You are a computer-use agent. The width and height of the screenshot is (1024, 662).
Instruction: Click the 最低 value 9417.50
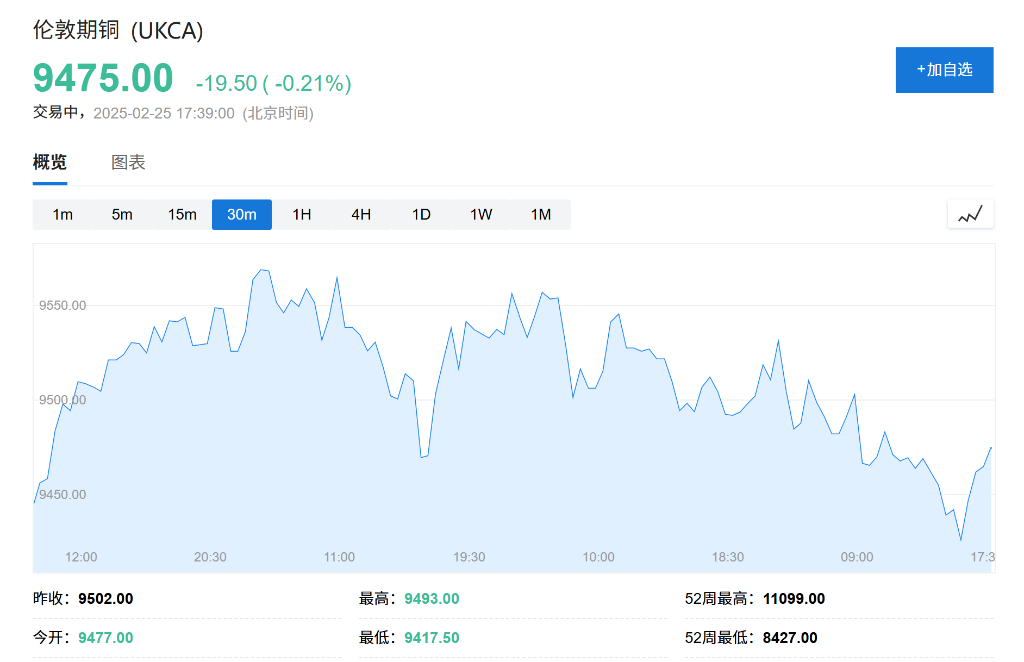pos(432,638)
